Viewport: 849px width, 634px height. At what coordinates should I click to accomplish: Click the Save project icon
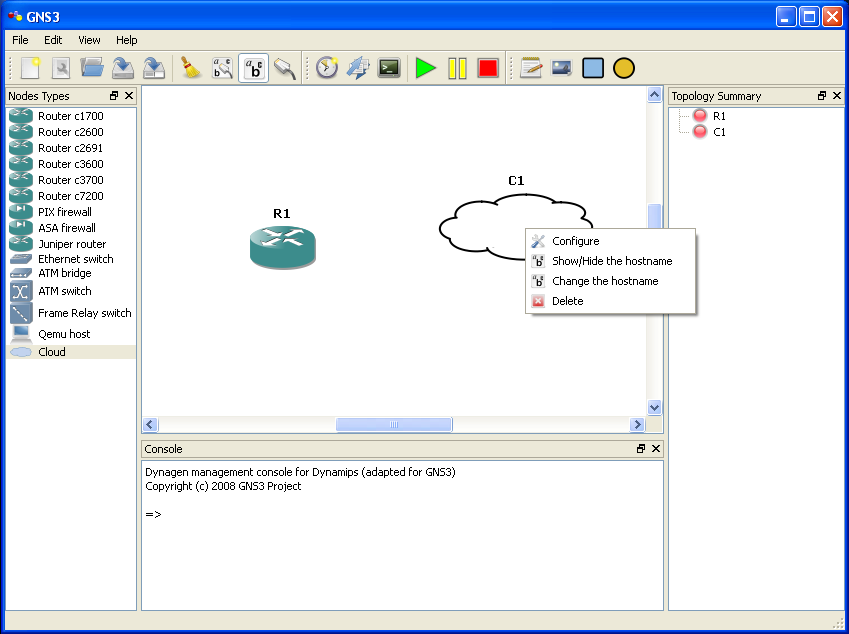point(123,68)
